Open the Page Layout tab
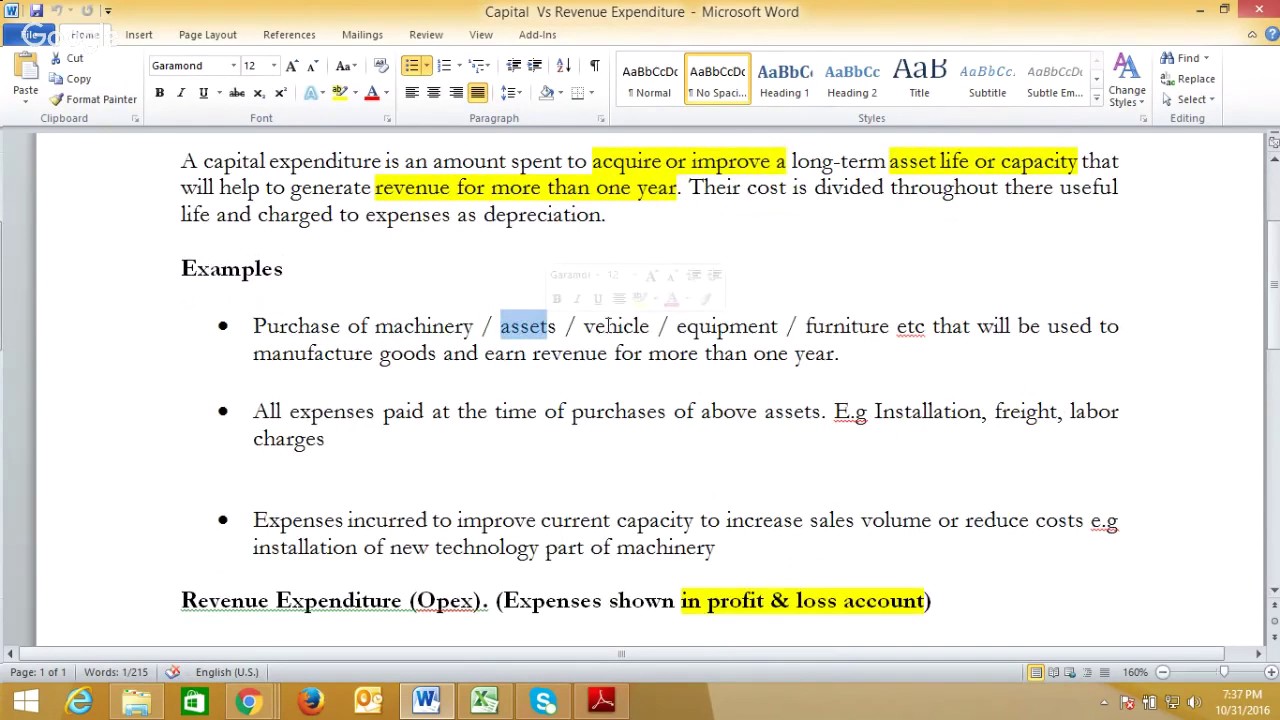1280x720 pixels. point(208,35)
